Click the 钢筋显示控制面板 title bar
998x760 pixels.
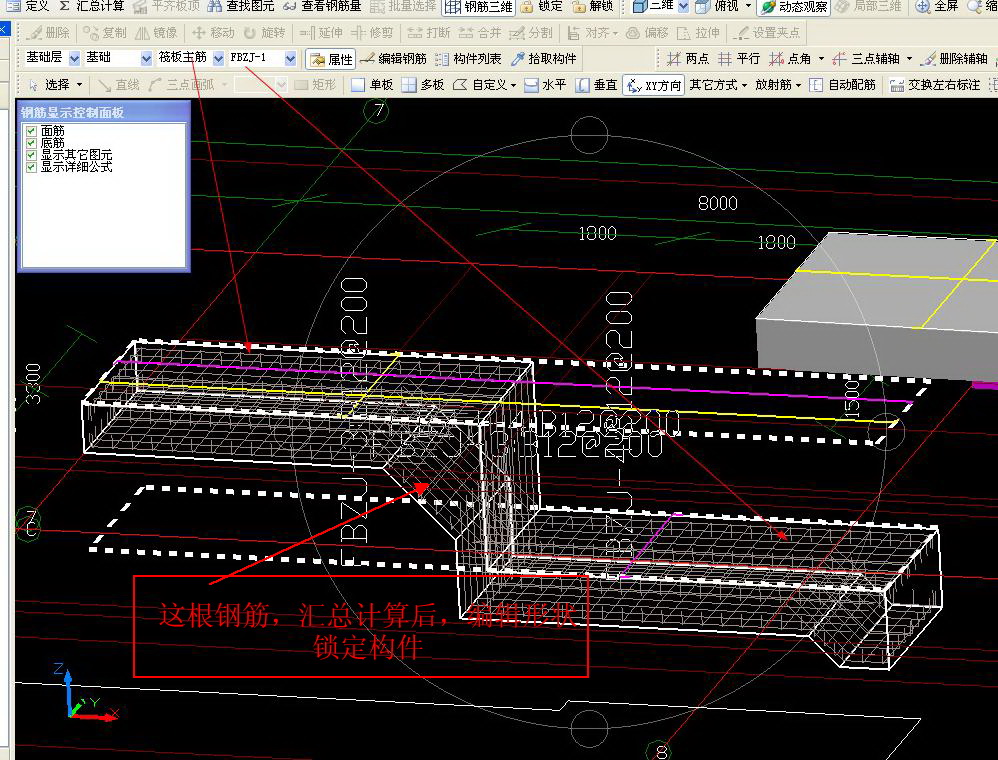click(x=103, y=113)
